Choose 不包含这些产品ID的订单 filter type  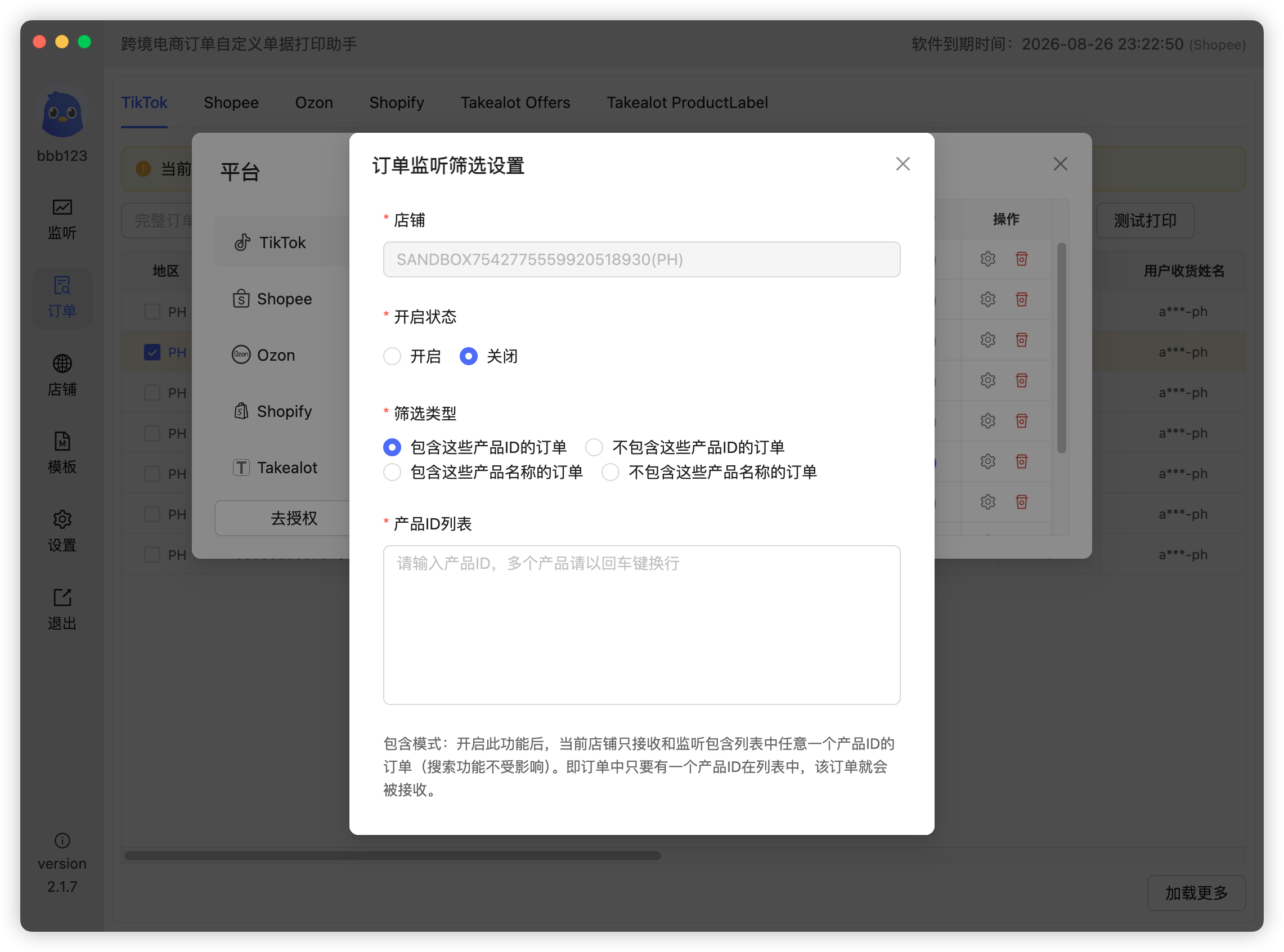tap(594, 447)
